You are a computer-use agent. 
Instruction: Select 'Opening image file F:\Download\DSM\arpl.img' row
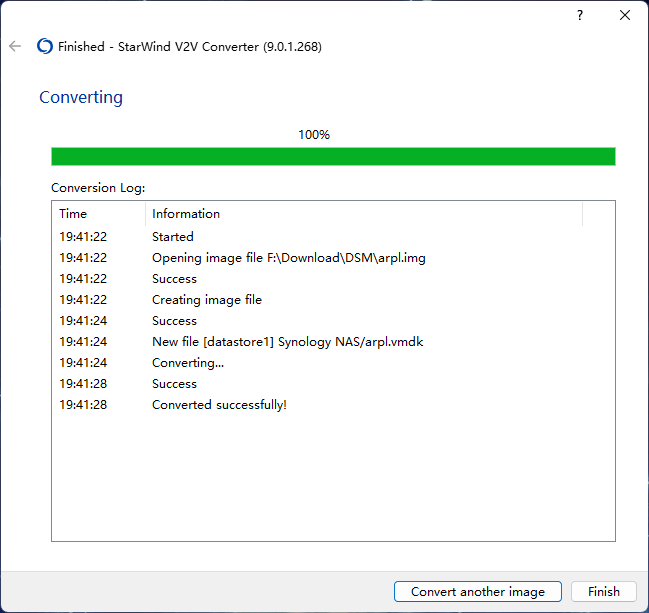click(x=333, y=258)
